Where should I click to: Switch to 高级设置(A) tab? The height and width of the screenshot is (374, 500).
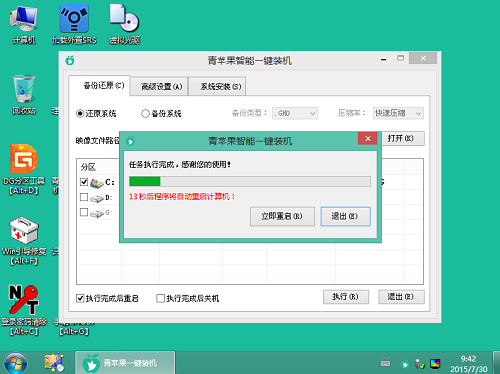(x=159, y=87)
